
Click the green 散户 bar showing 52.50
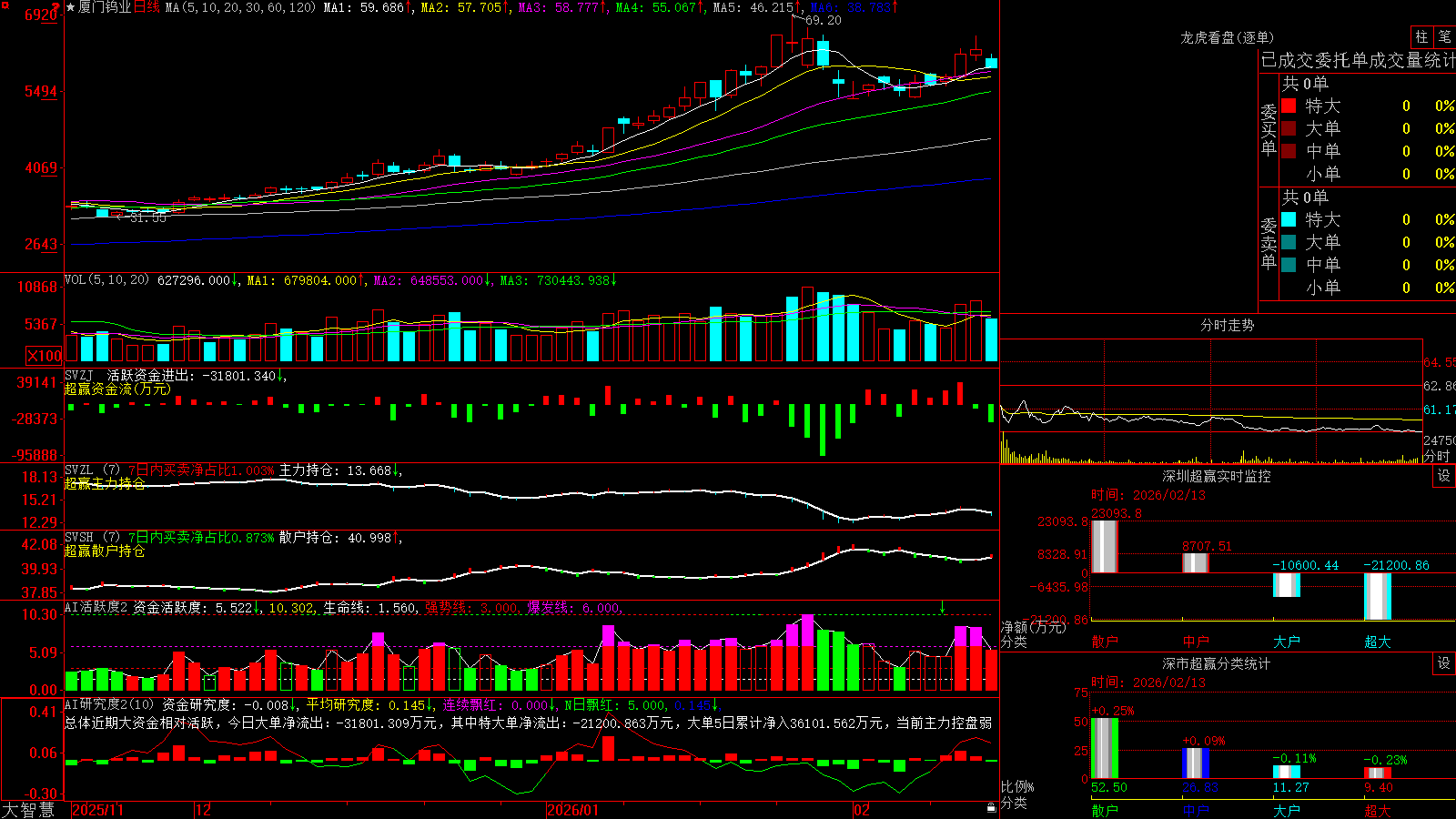coord(1105,748)
